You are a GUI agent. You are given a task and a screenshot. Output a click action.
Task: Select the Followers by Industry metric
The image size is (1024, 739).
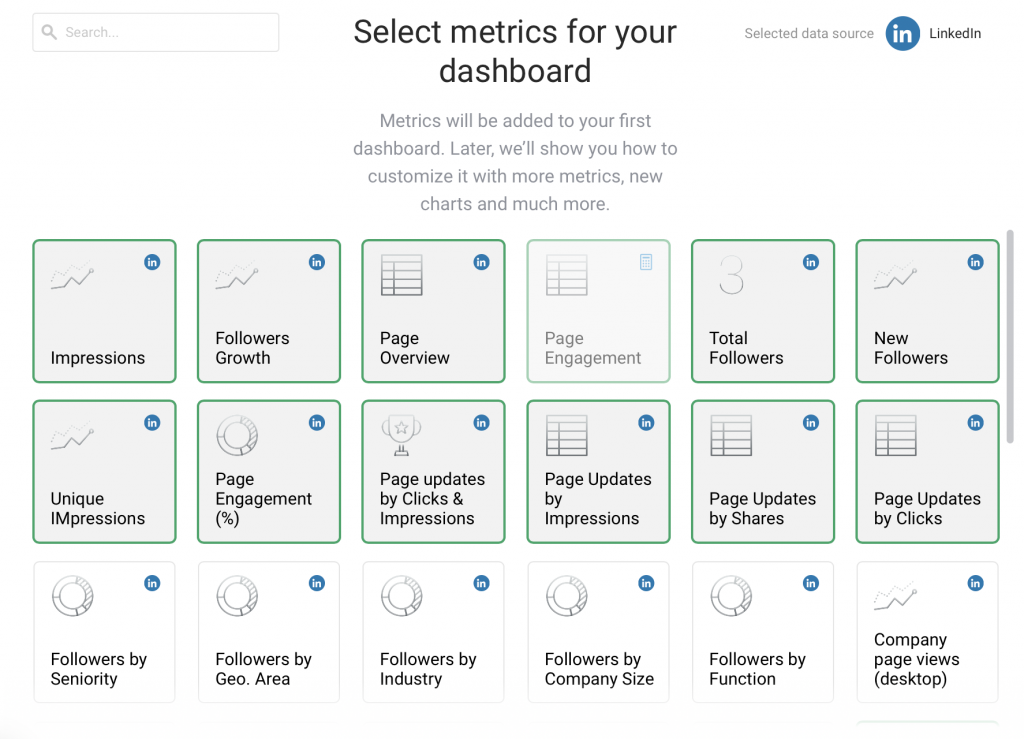[x=434, y=632]
